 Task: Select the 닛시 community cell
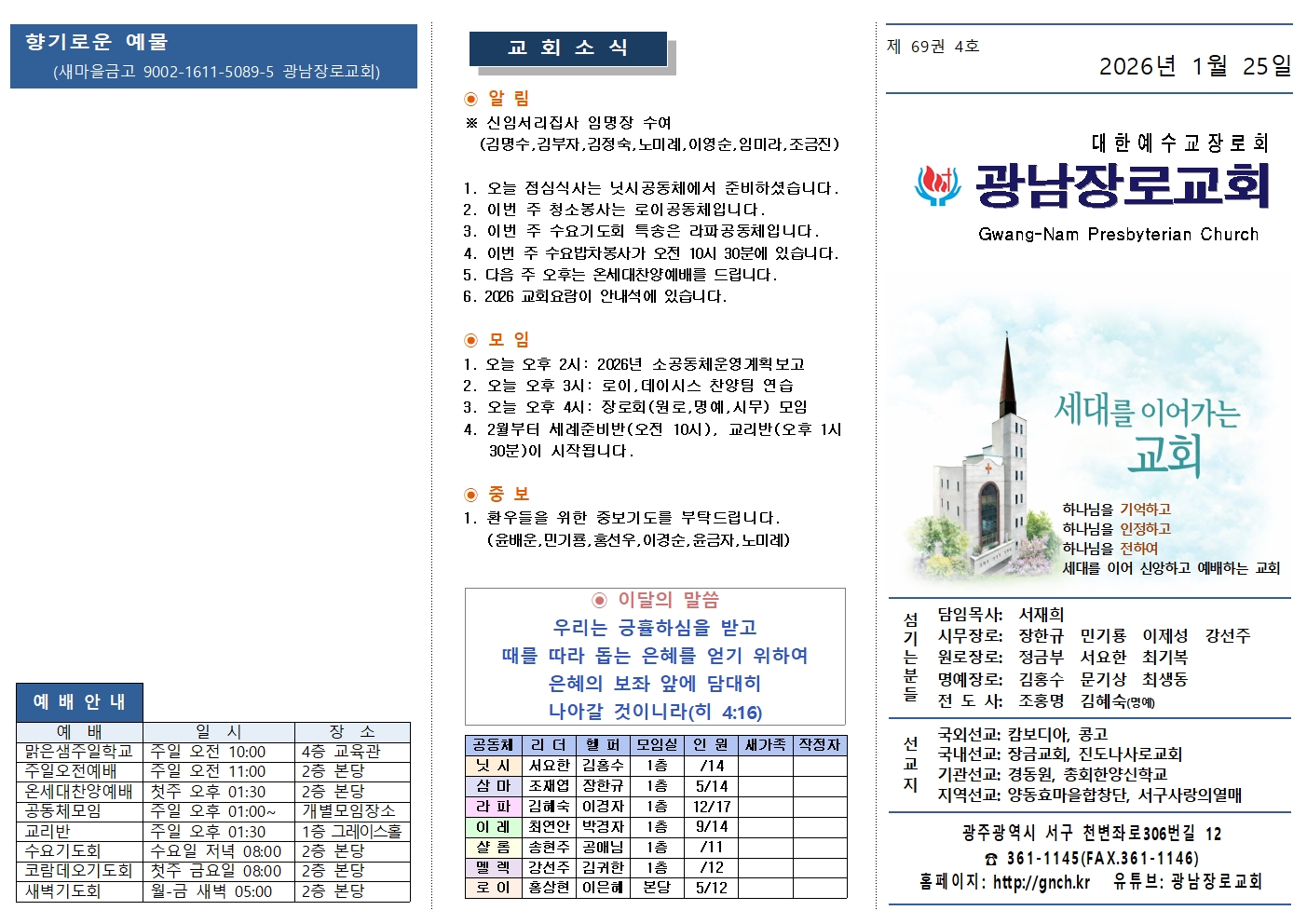coord(493,766)
